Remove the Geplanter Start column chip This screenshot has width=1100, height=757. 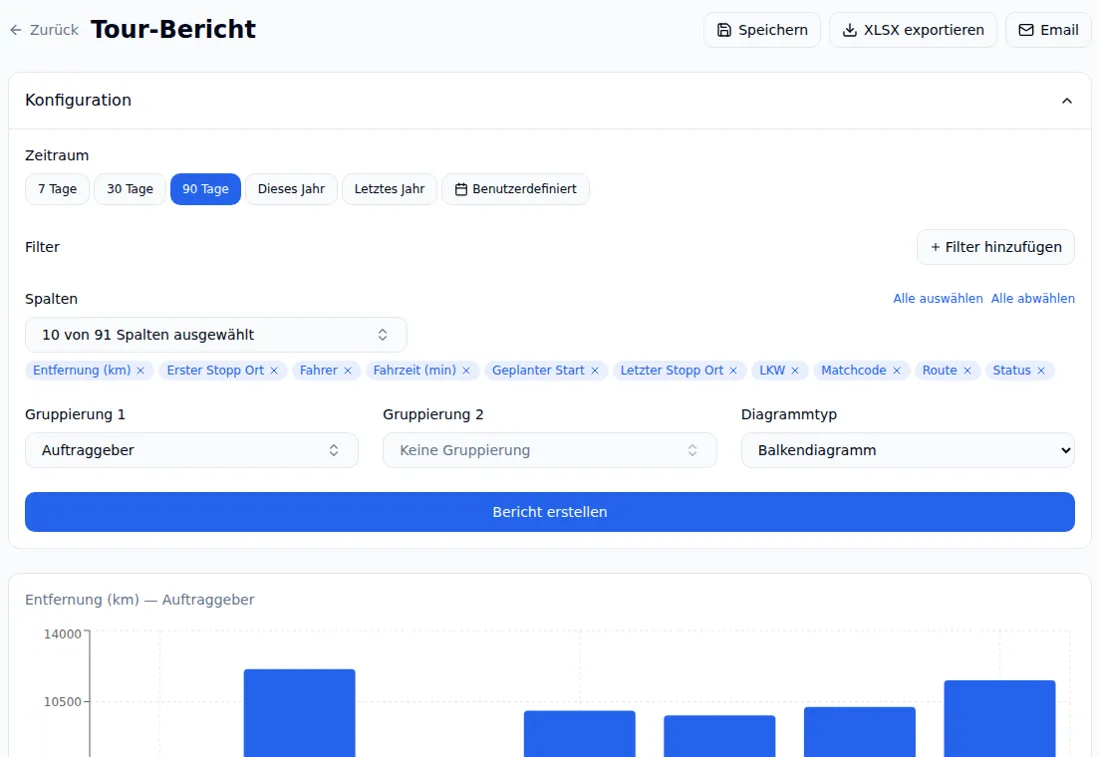[594, 370]
